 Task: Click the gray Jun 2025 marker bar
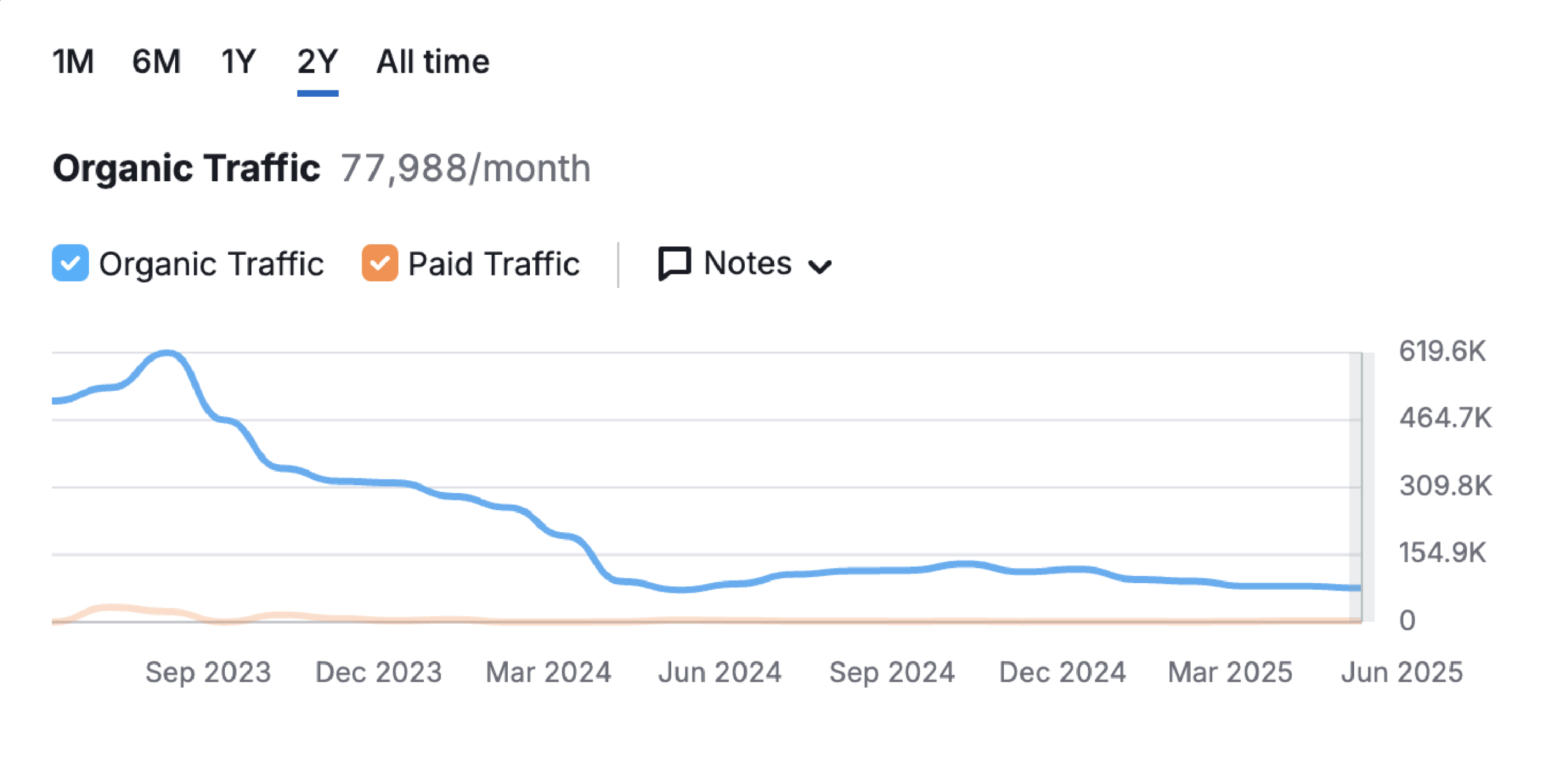click(x=1361, y=487)
